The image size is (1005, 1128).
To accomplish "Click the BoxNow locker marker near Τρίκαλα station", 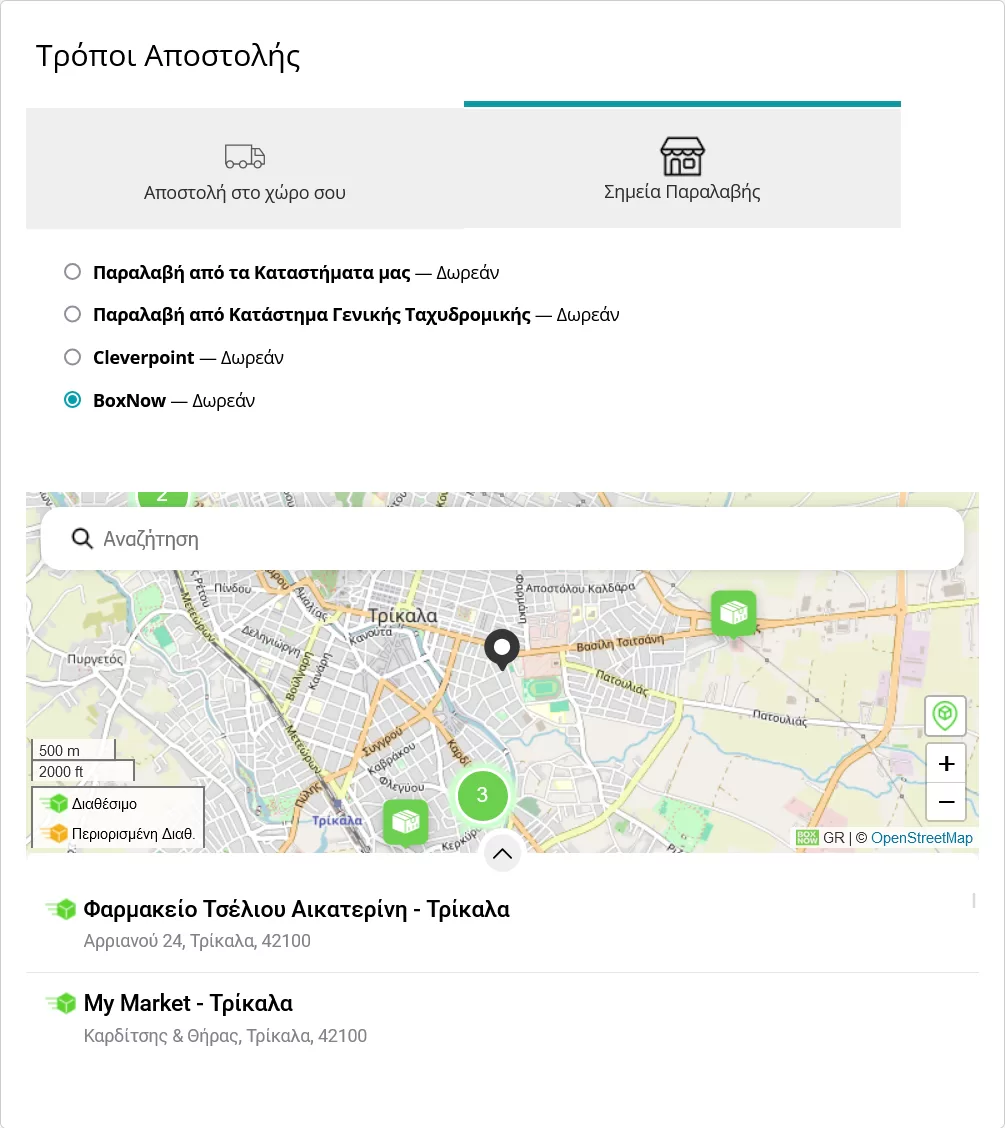I will [x=405, y=822].
